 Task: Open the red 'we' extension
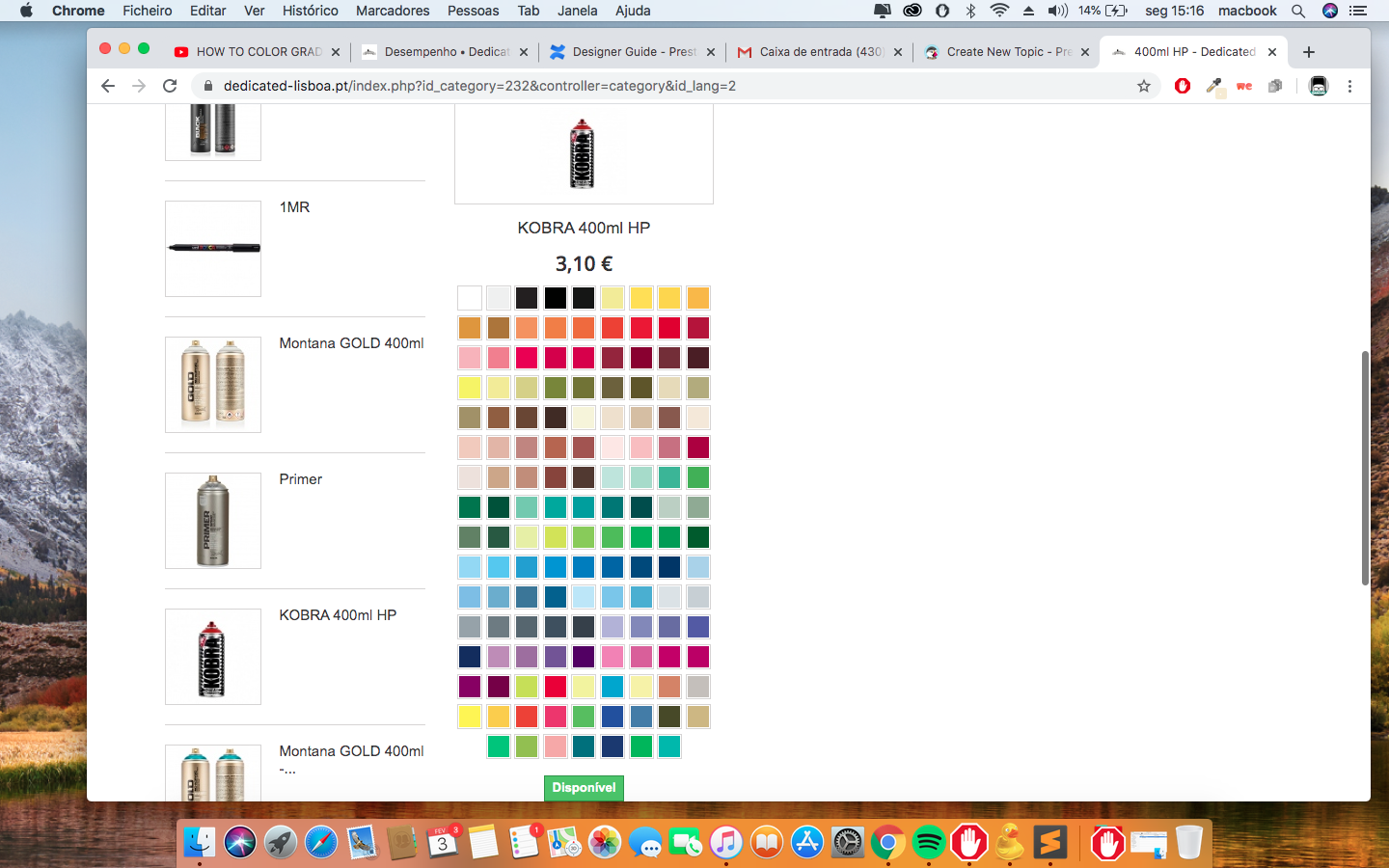pos(1244,86)
